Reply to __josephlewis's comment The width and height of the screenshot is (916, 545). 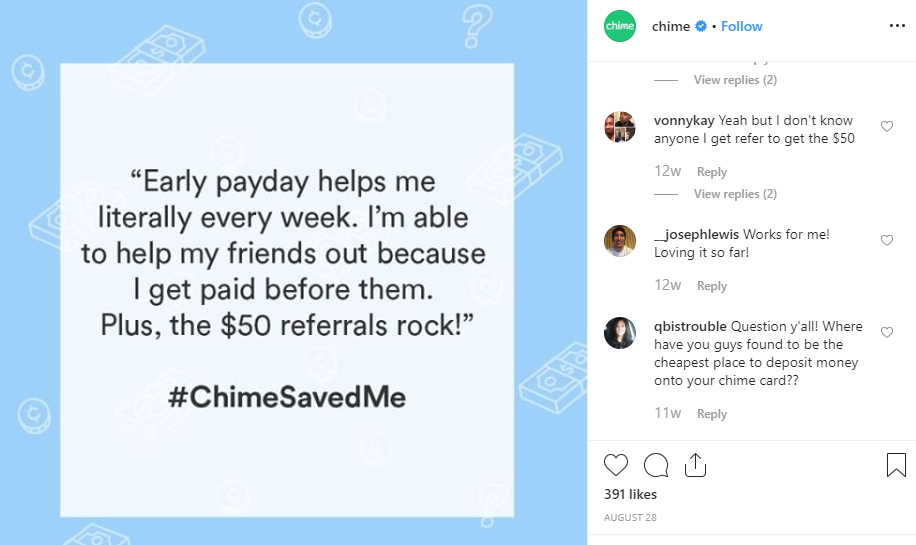pos(712,286)
